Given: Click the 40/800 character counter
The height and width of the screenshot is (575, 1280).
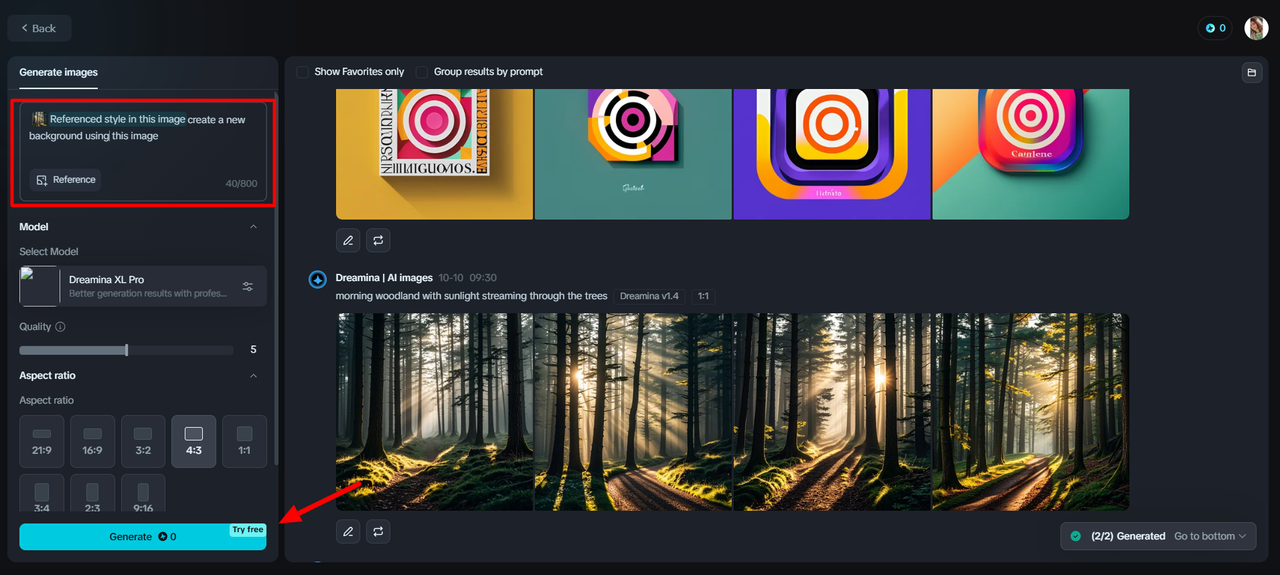Looking at the screenshot, I should (x=241, y=184).
